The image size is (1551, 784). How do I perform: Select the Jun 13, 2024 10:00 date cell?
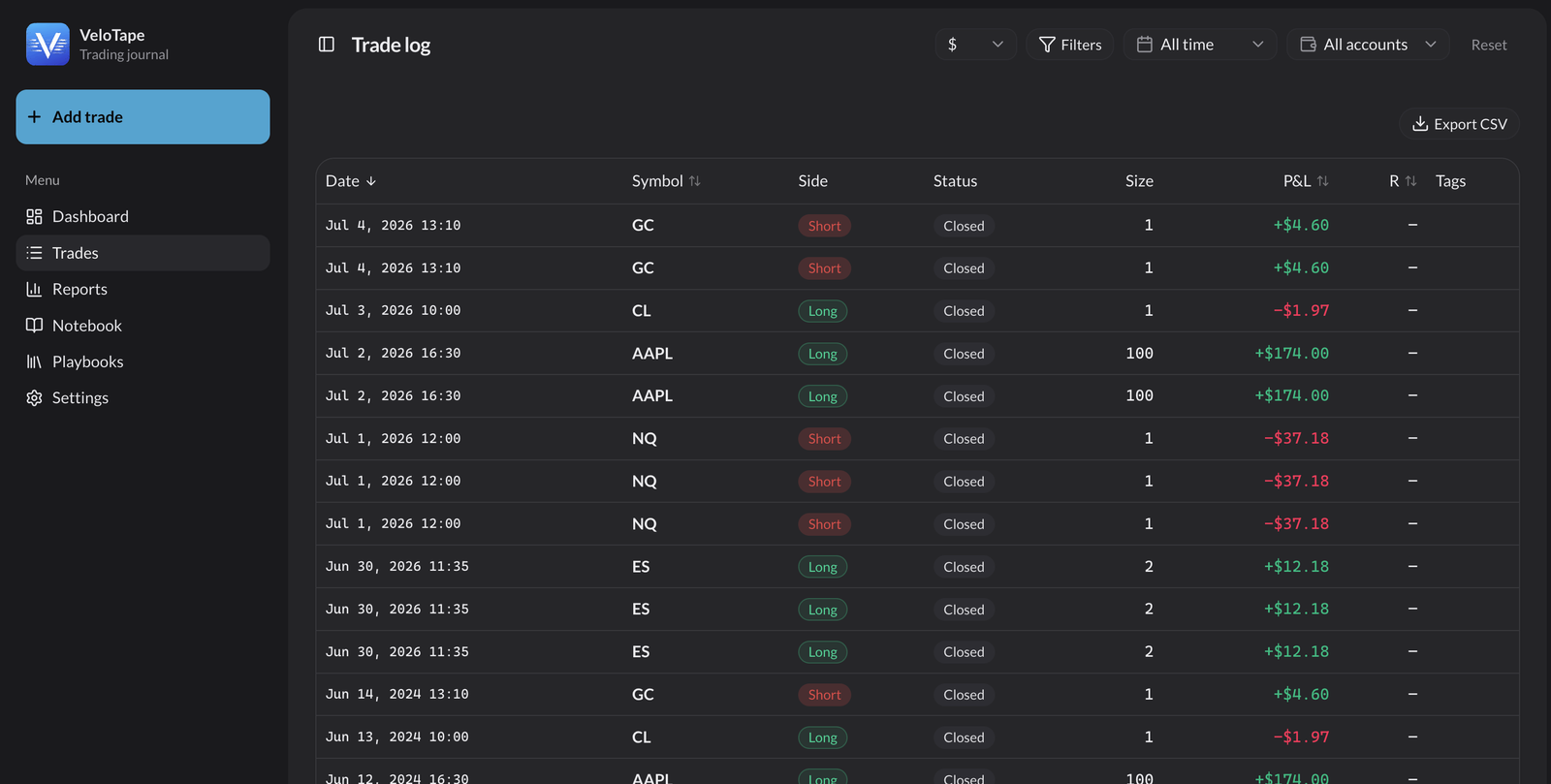(396, 737)
